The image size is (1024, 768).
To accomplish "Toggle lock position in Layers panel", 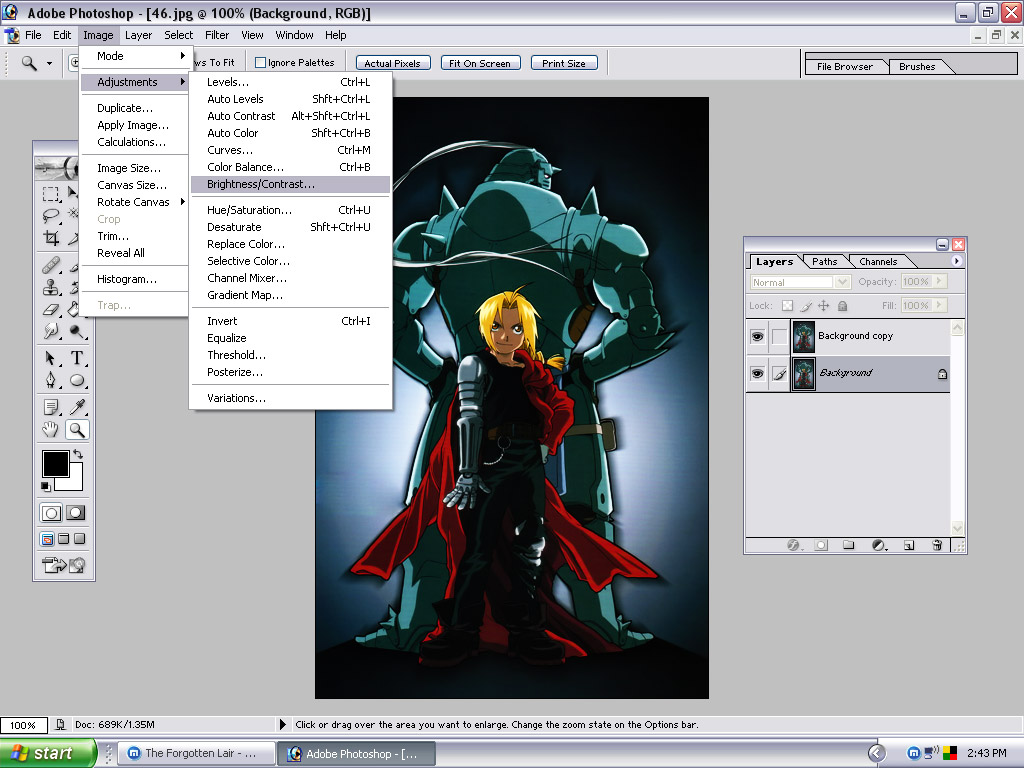I will (824, 306).
